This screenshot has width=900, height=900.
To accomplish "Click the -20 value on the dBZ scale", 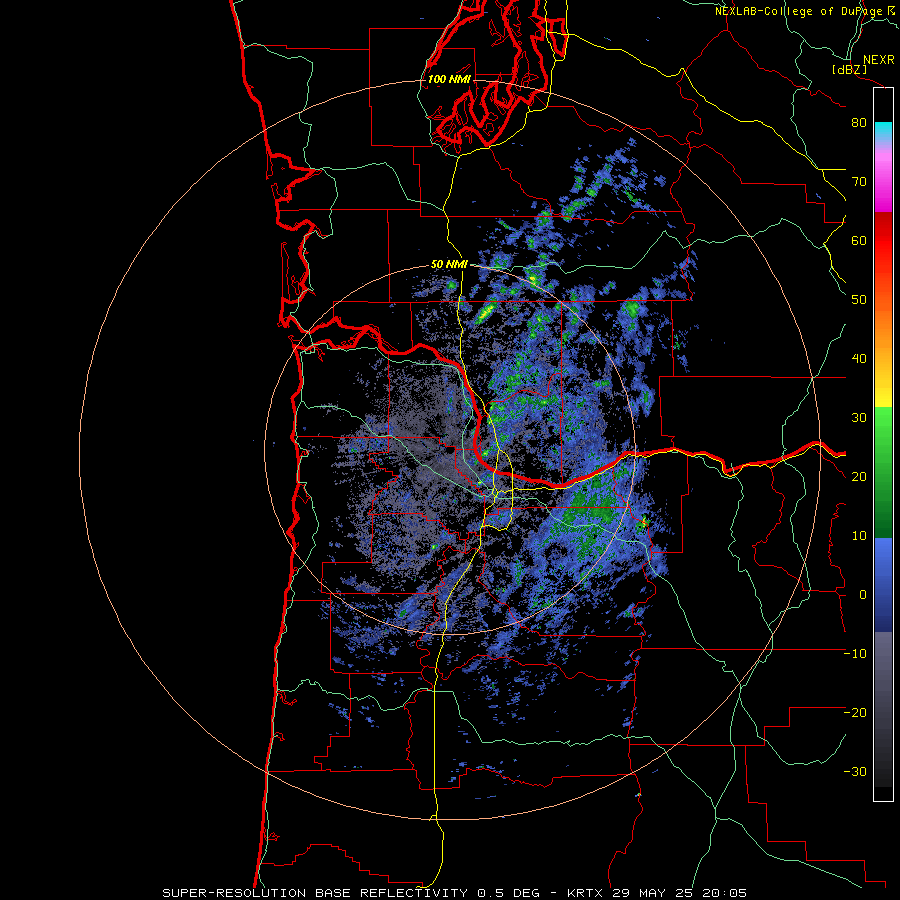I will [855, 712].
